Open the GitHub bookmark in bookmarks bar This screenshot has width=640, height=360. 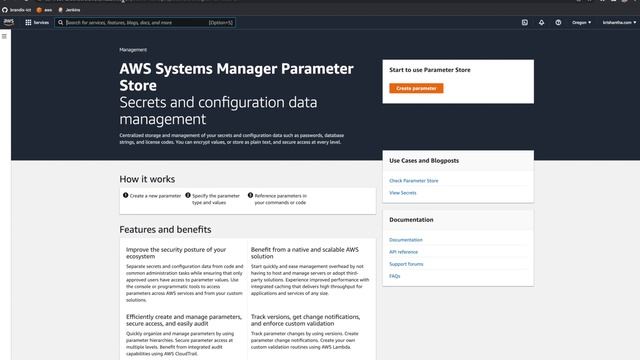17,10
